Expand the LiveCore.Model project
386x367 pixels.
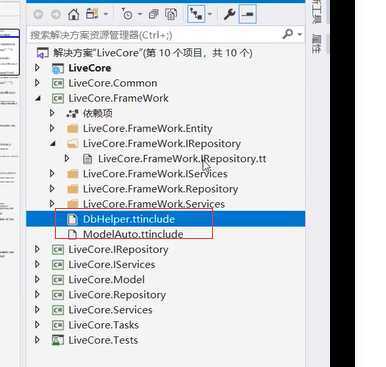coord(37,279)
